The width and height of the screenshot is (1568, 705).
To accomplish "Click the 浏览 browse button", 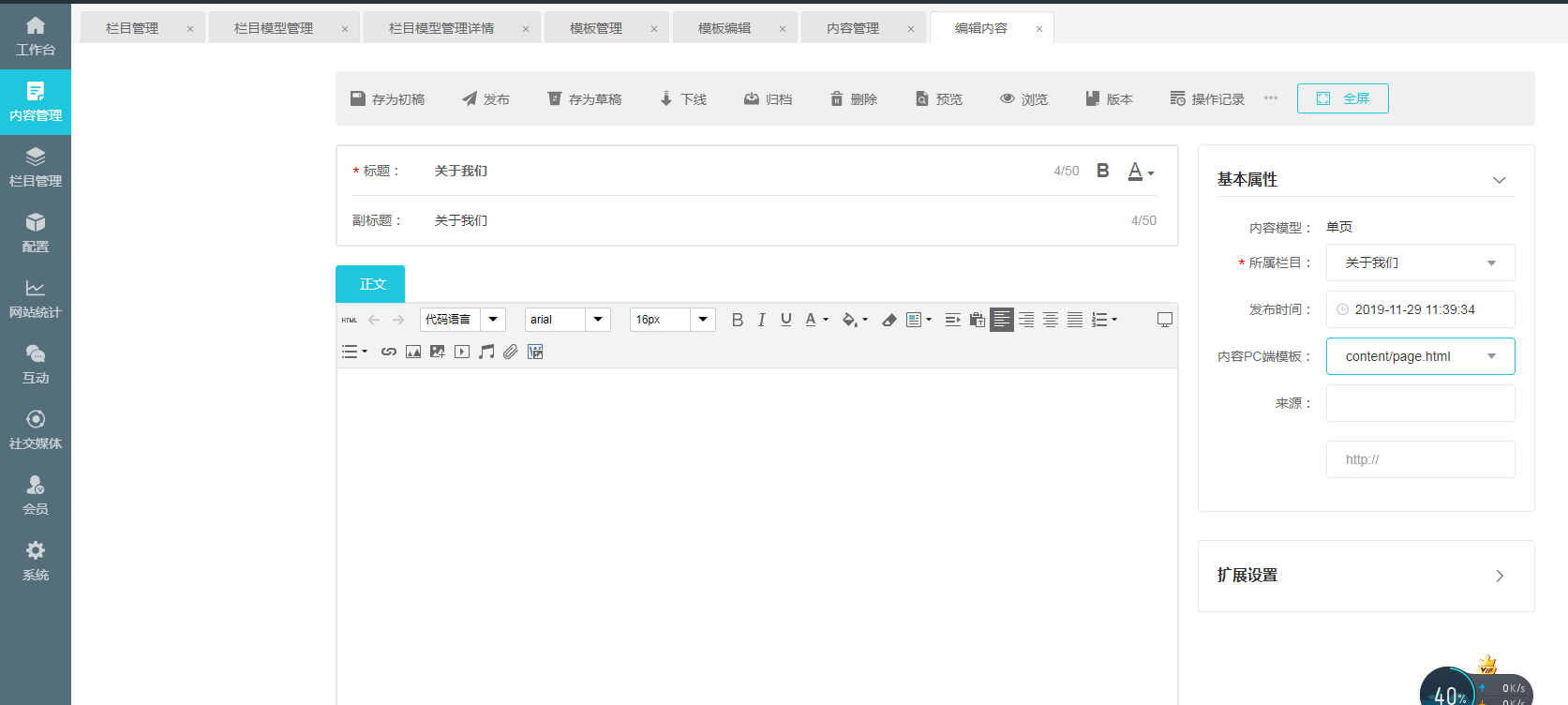I will 1024,98.
